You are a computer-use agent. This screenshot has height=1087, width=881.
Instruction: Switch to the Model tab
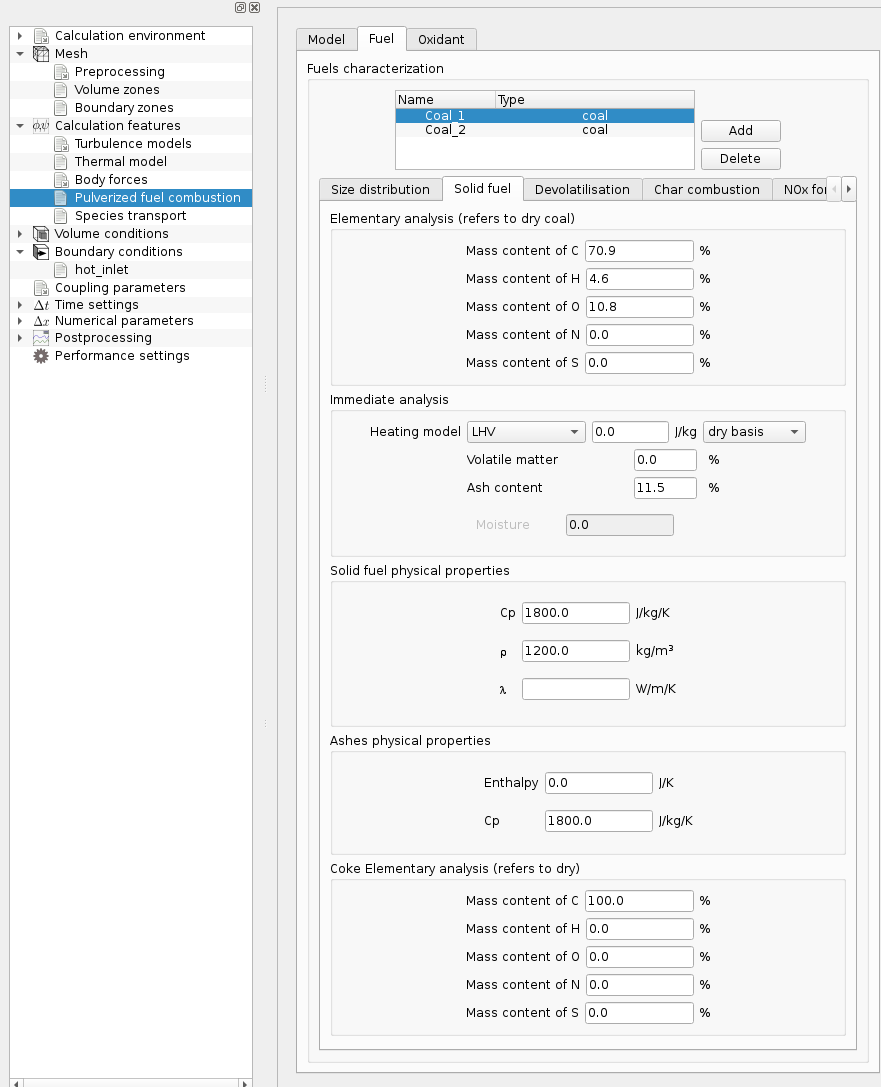click(x=326, y=40)
